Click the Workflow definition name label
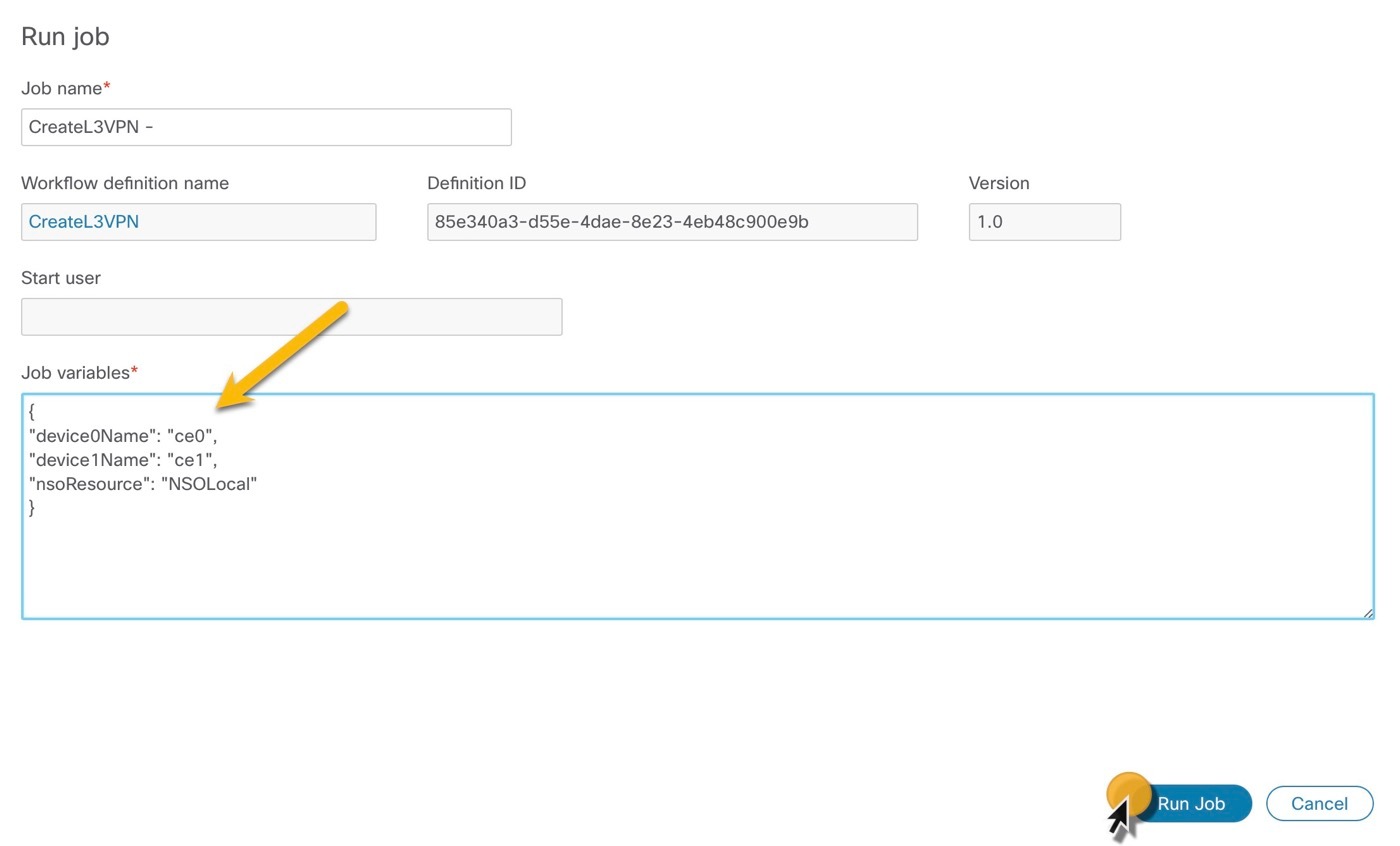The image size is (1400, 846). [124, 183]
